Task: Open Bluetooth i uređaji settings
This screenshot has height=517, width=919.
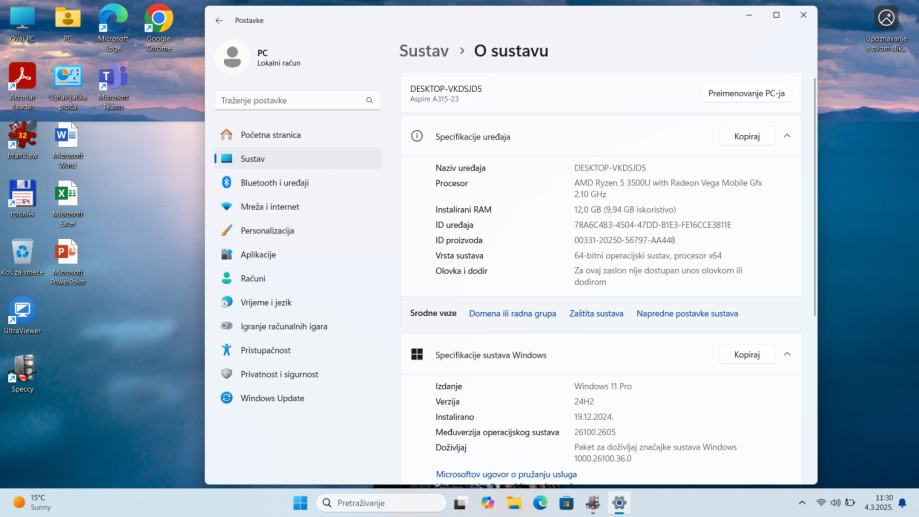Action: click(x=274, y=183)
